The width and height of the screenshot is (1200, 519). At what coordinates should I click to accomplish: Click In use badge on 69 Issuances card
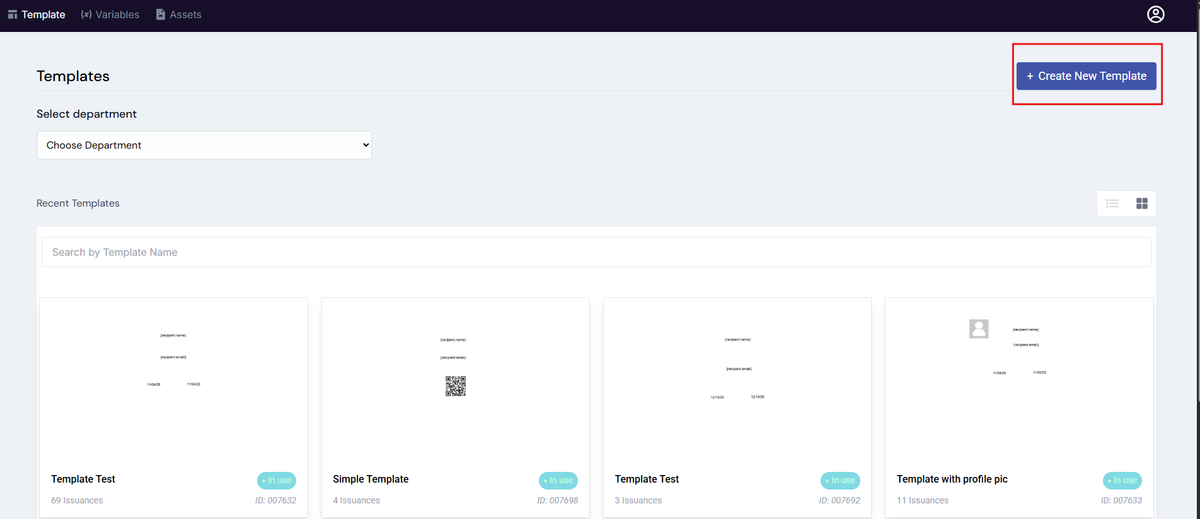coord(277,481)
